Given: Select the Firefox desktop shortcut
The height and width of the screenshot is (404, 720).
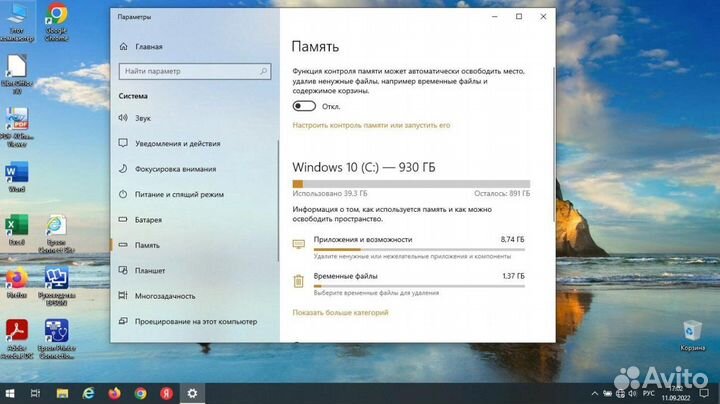Looking at the screenshot, I should tap(17, 282).
